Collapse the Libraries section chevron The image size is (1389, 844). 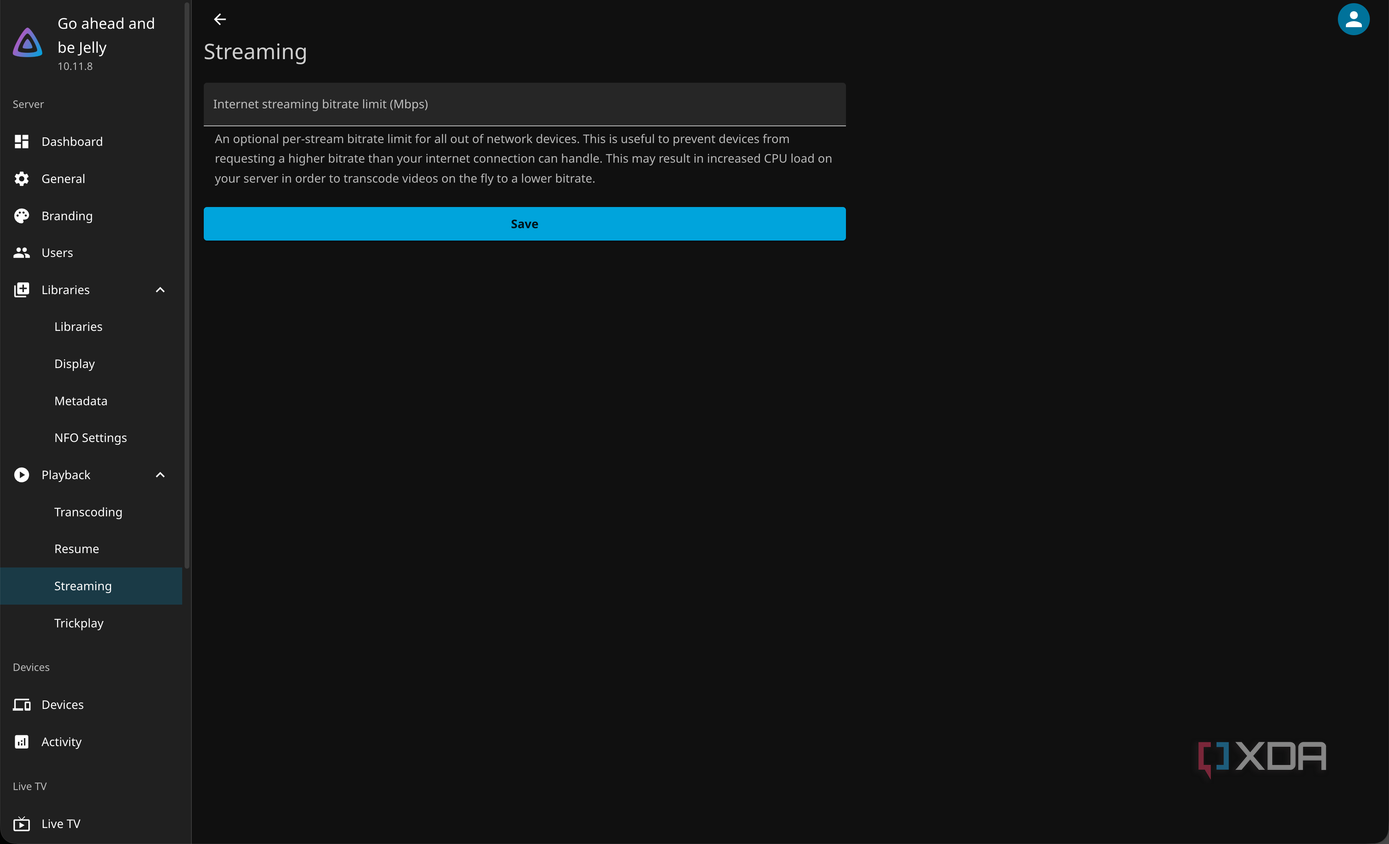(x=160, y=289)
